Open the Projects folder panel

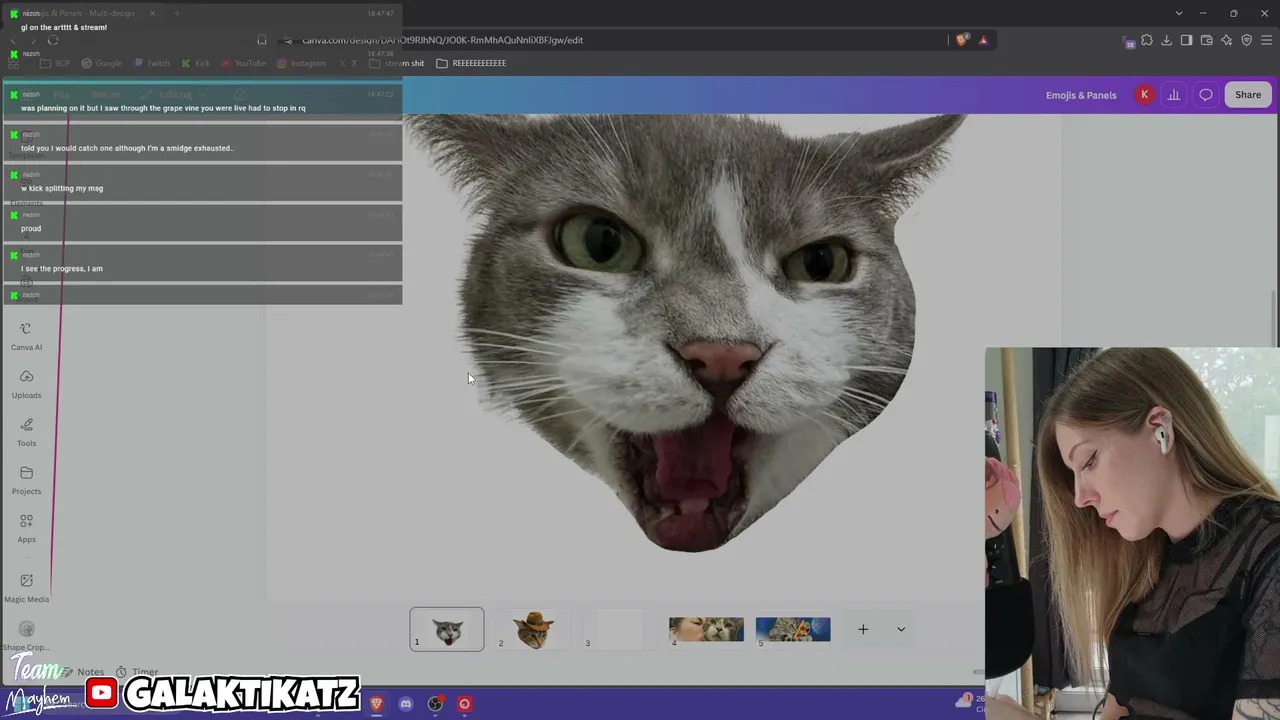click(26, 480)
